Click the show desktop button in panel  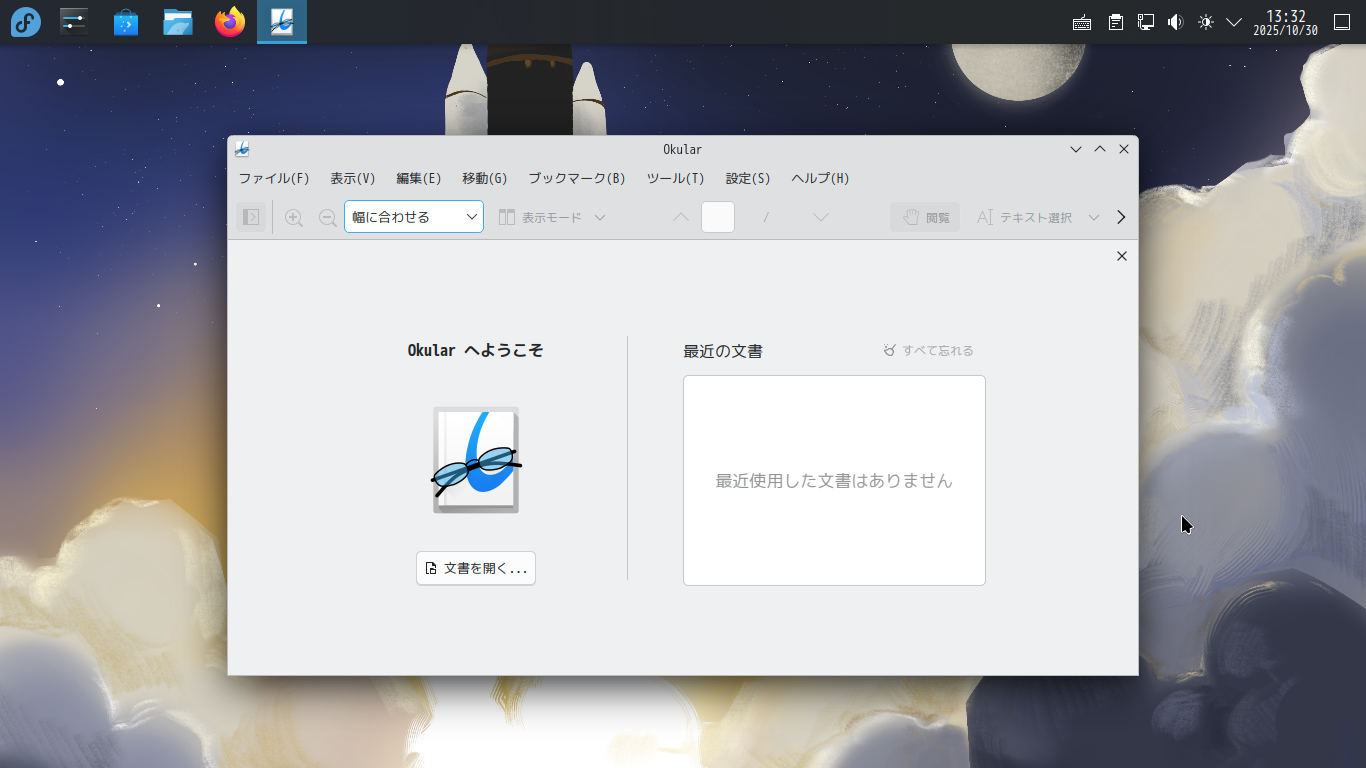click(1342, 22)
